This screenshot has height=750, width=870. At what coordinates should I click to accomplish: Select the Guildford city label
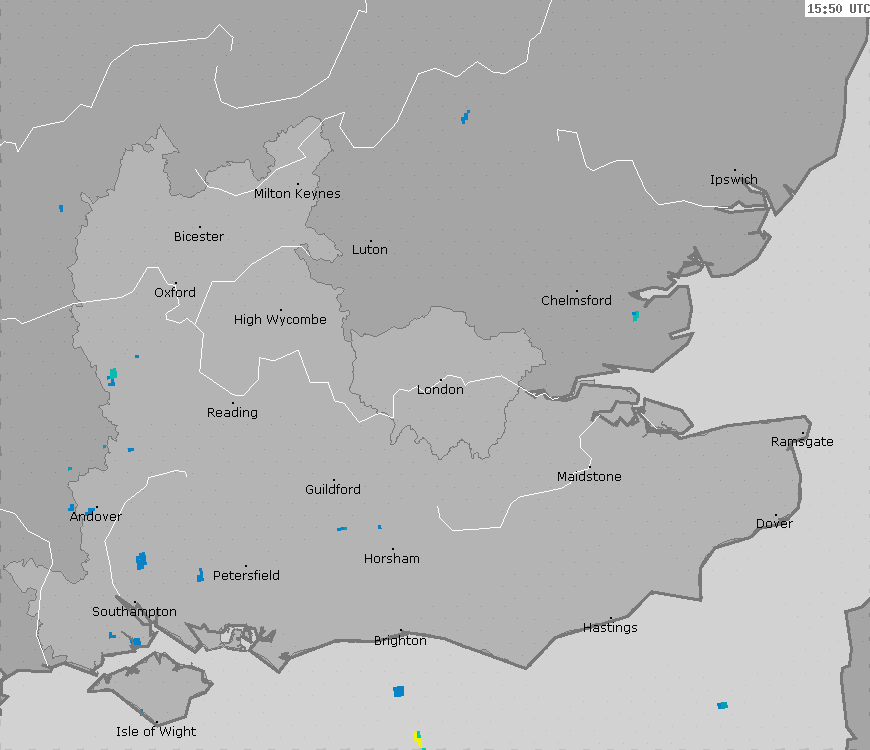pyautogui.click(x=333, y=490)
